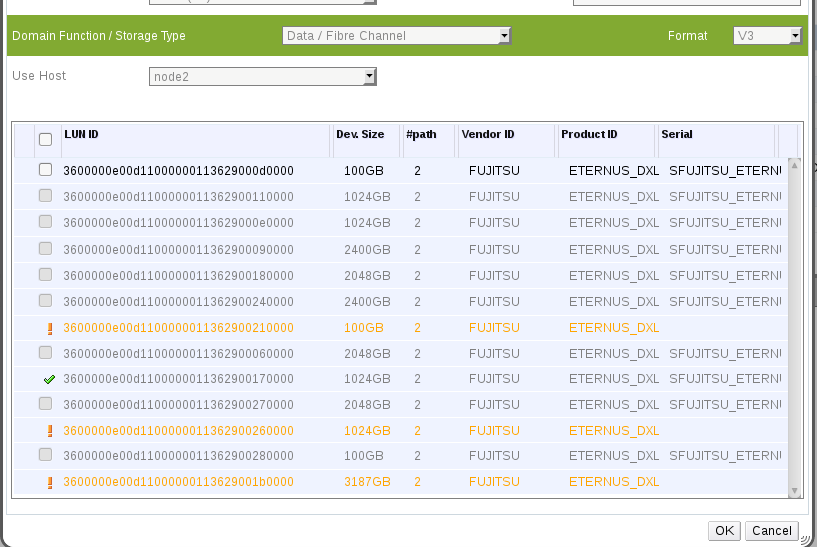Open the Use Host node2 dropdown
Image resolution: width=817 pixels, height=547 pixels.
(263, 77)
